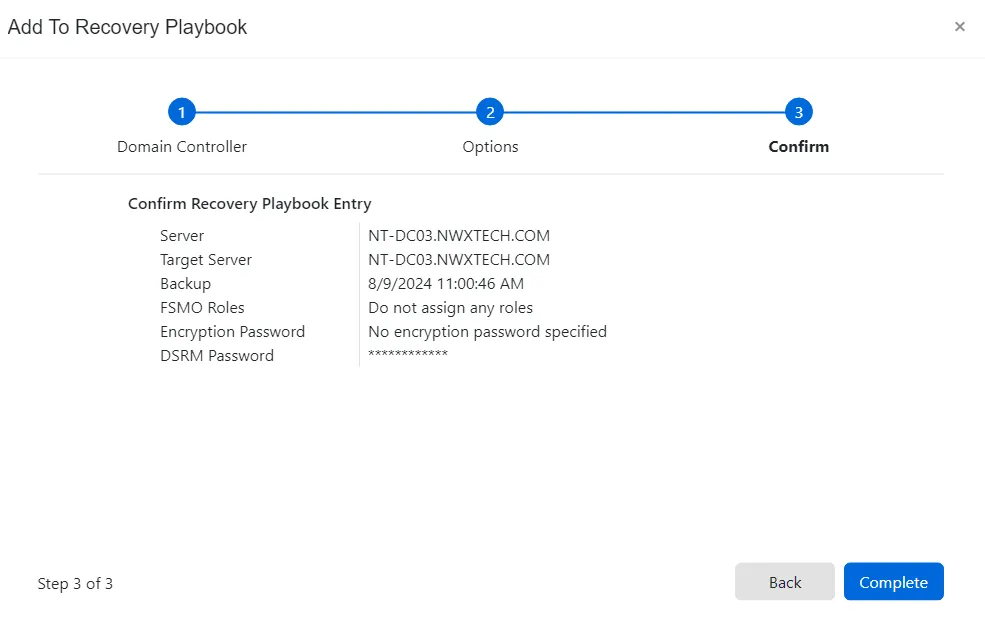985x628 pixels.
Task: Open the Confirm step label
Action: [x=798, y=146]
